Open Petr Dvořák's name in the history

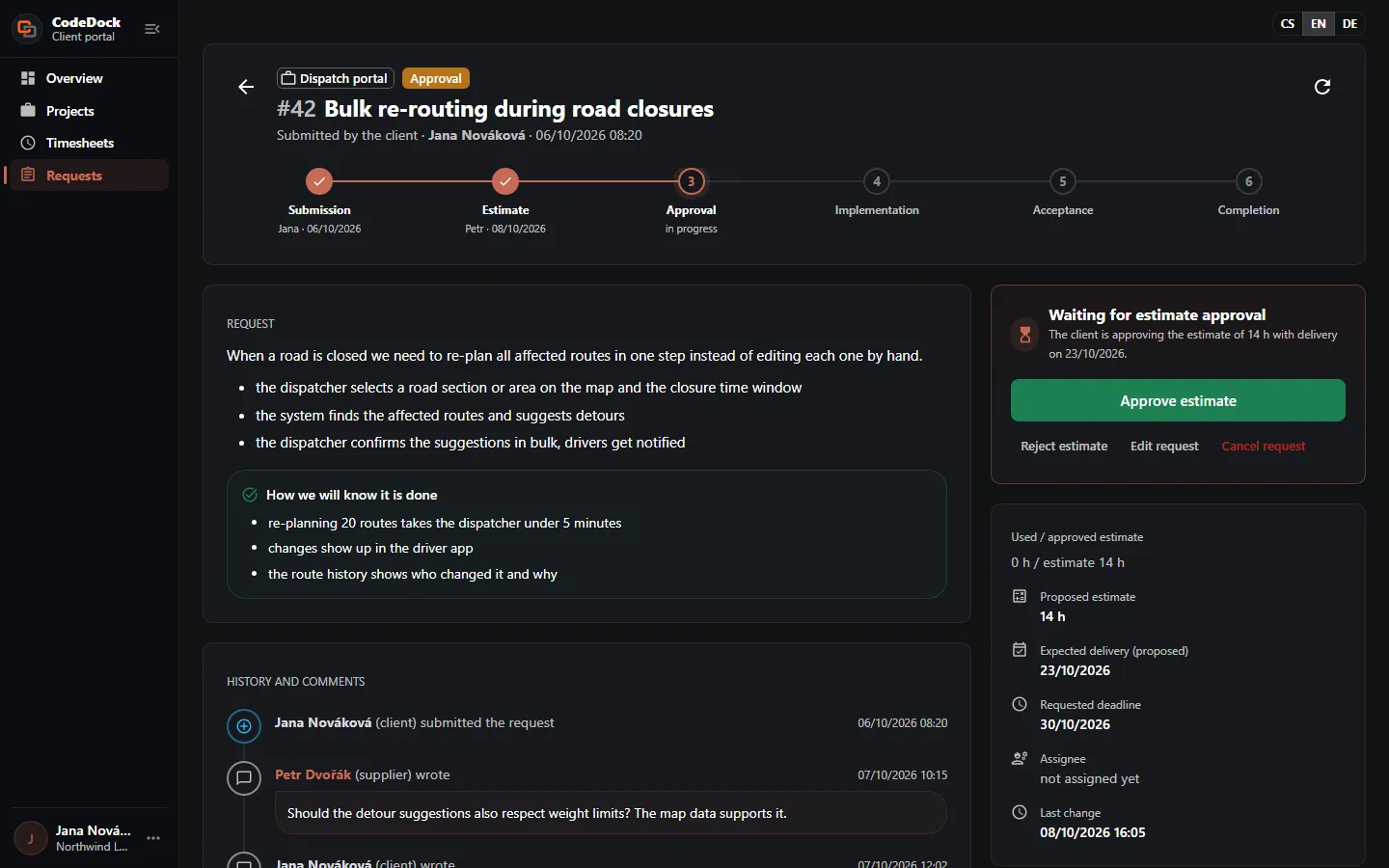coord(313,774)
